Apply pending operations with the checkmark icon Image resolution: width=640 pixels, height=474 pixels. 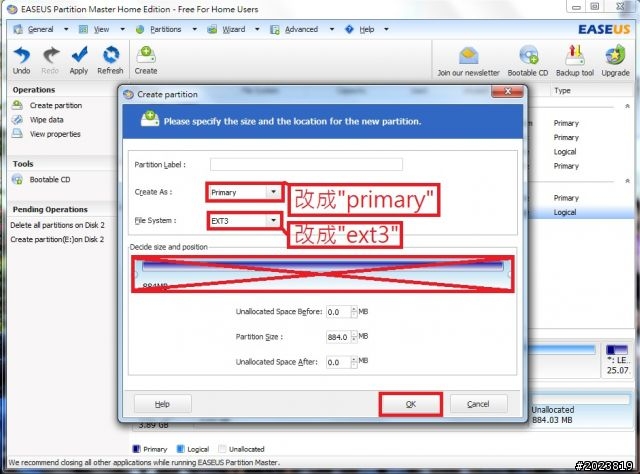[x=79, y=60]
